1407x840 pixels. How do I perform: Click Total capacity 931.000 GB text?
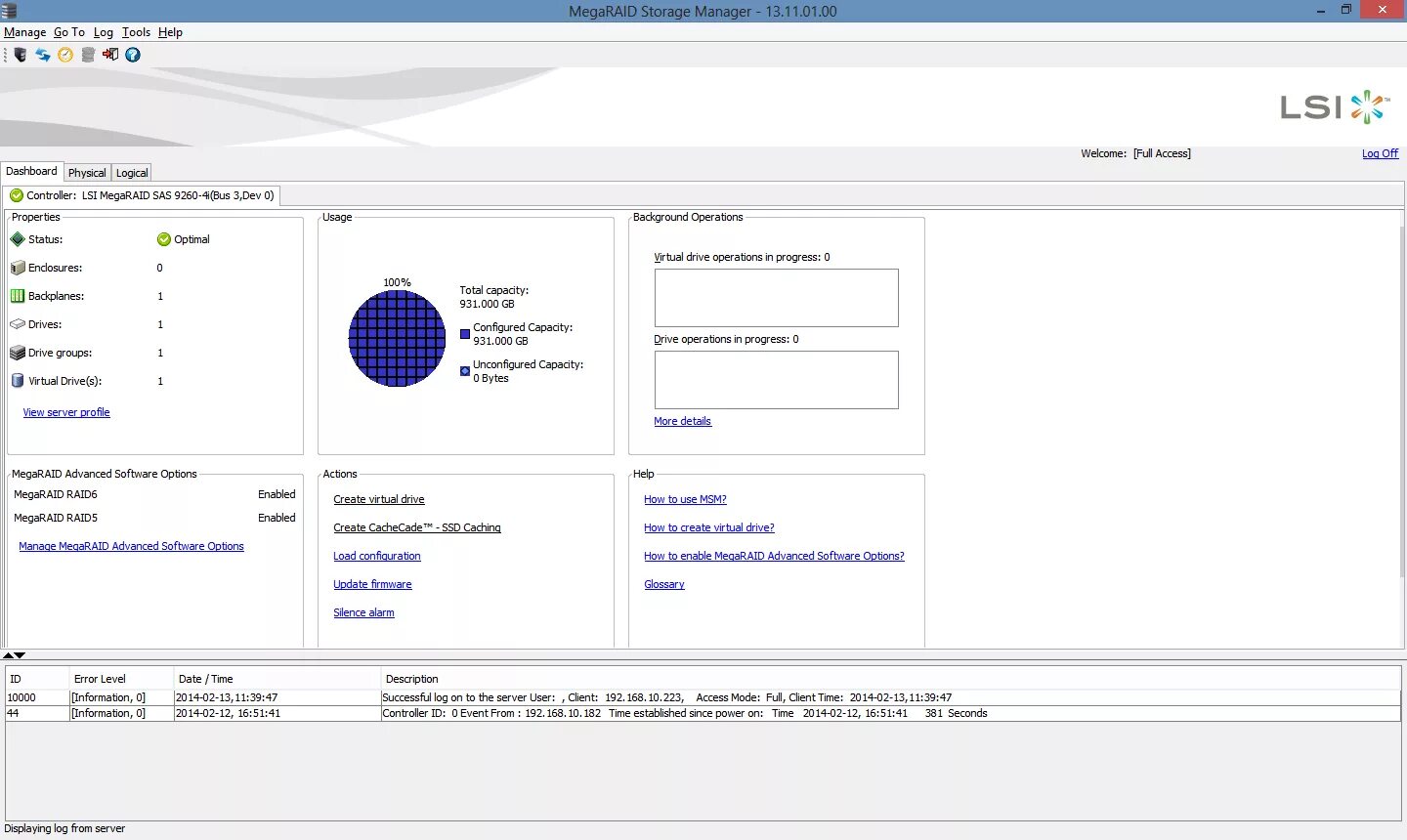coord(494,297)
